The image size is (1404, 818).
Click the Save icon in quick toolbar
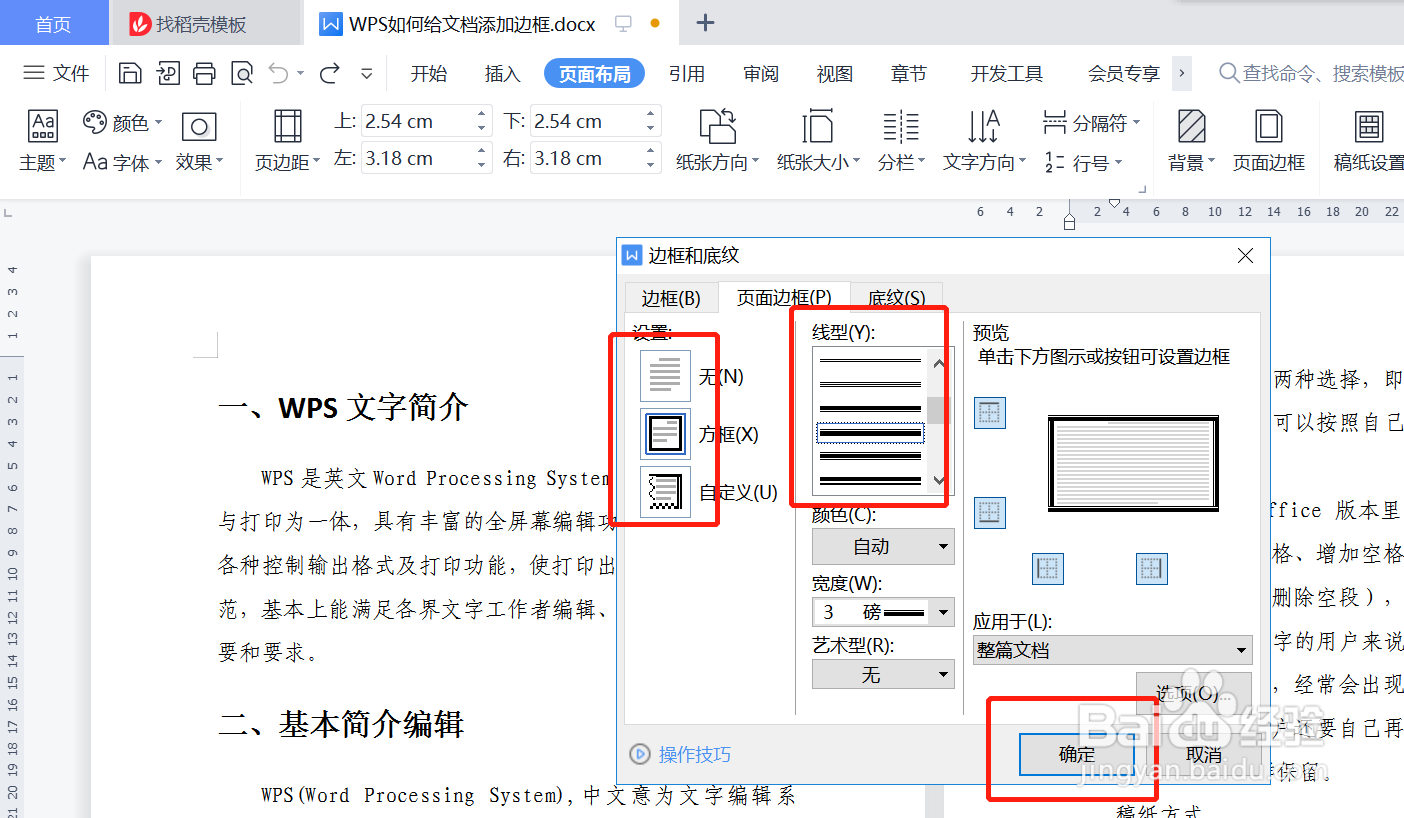(x=129, y=73)
